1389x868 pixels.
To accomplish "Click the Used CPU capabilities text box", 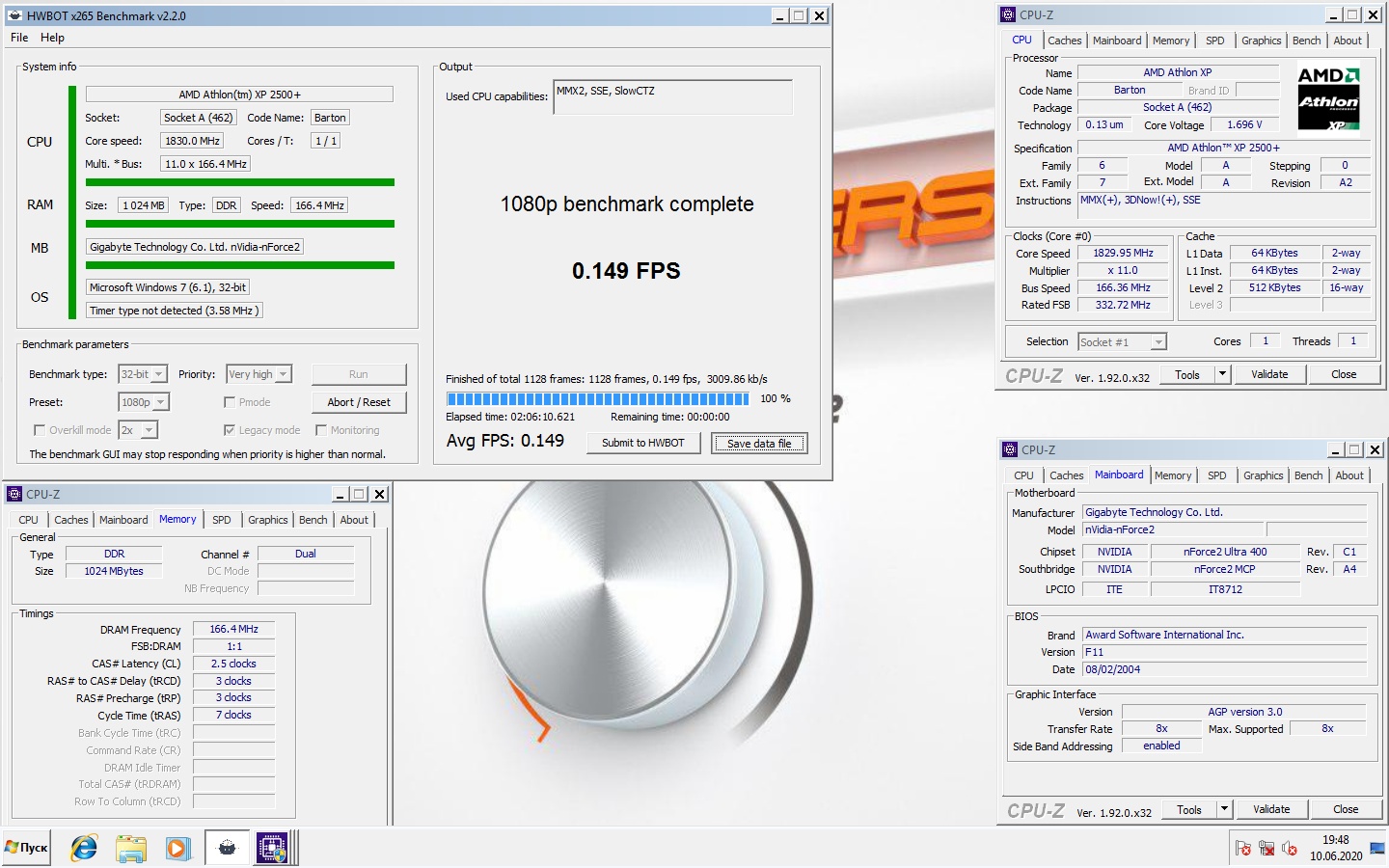I will [x=672, y=96].
